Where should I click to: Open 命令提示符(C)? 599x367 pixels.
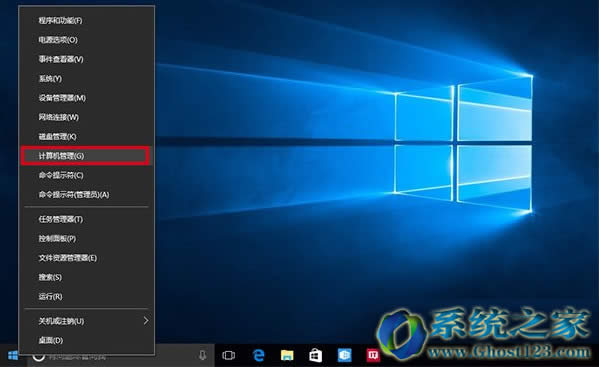click(86, 175)
